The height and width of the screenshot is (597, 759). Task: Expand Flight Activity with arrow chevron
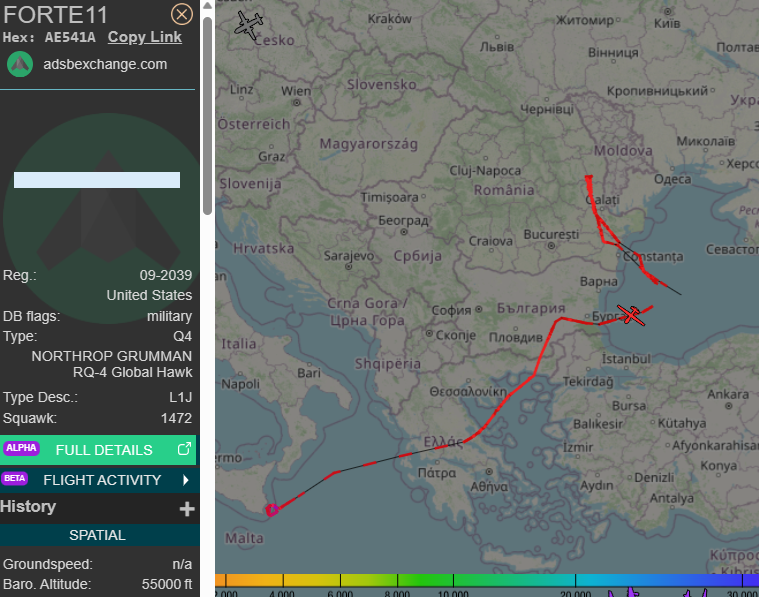click(x=185, y=480)
